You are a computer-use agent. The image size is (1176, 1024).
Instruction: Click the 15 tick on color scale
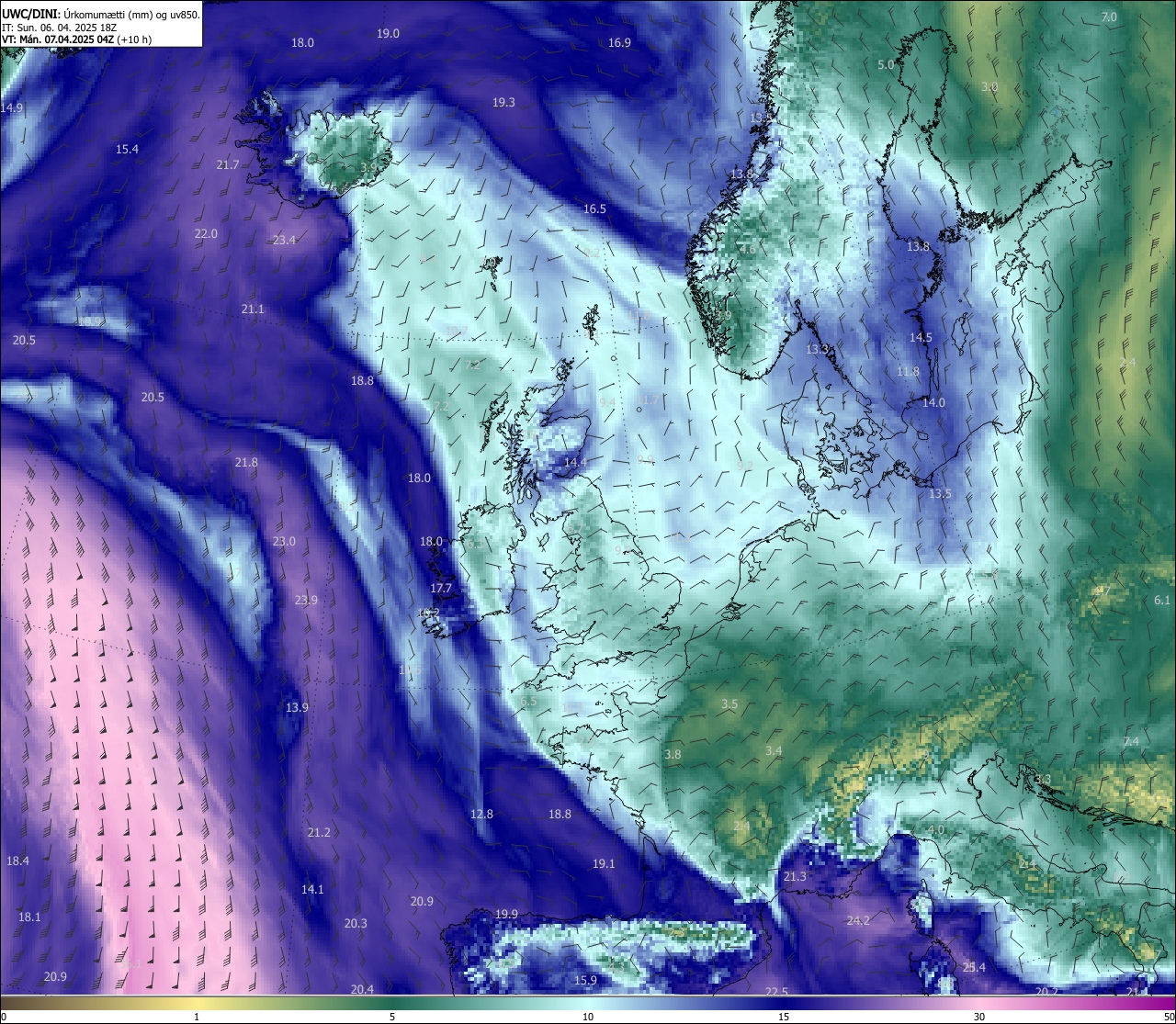[784, 1017]
